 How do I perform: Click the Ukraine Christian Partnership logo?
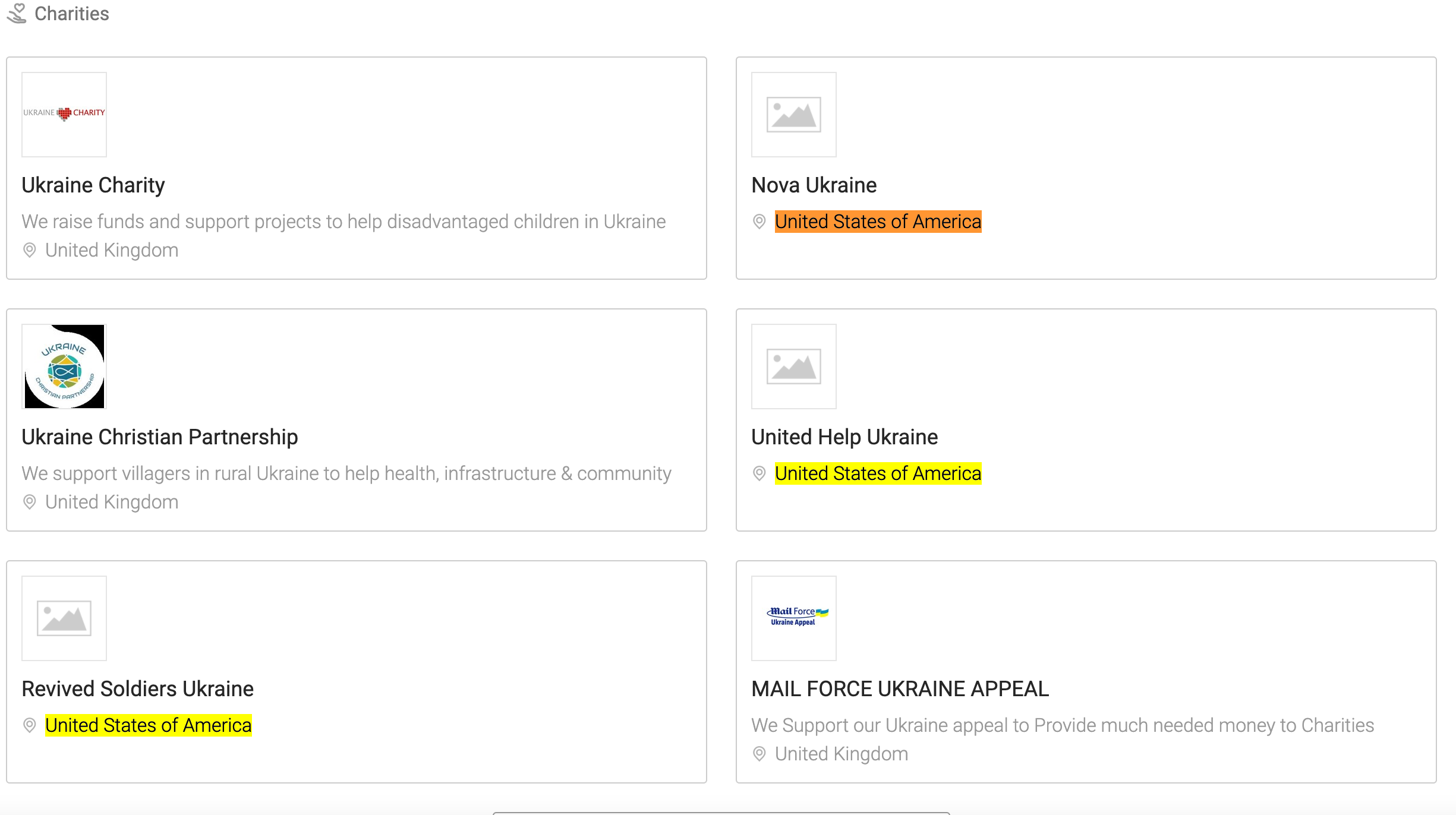point(64,366)
